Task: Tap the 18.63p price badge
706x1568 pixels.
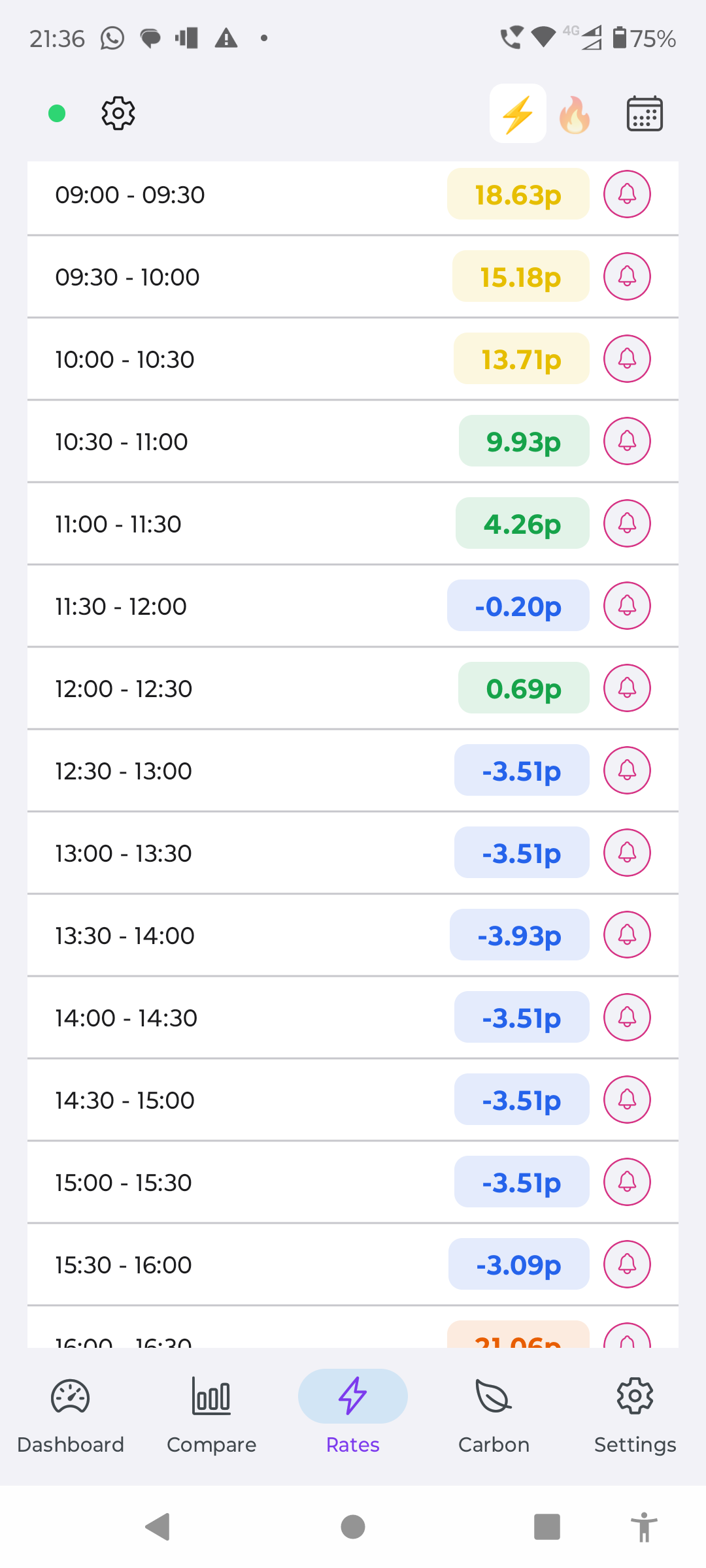Action: click(x=518, y=194)
